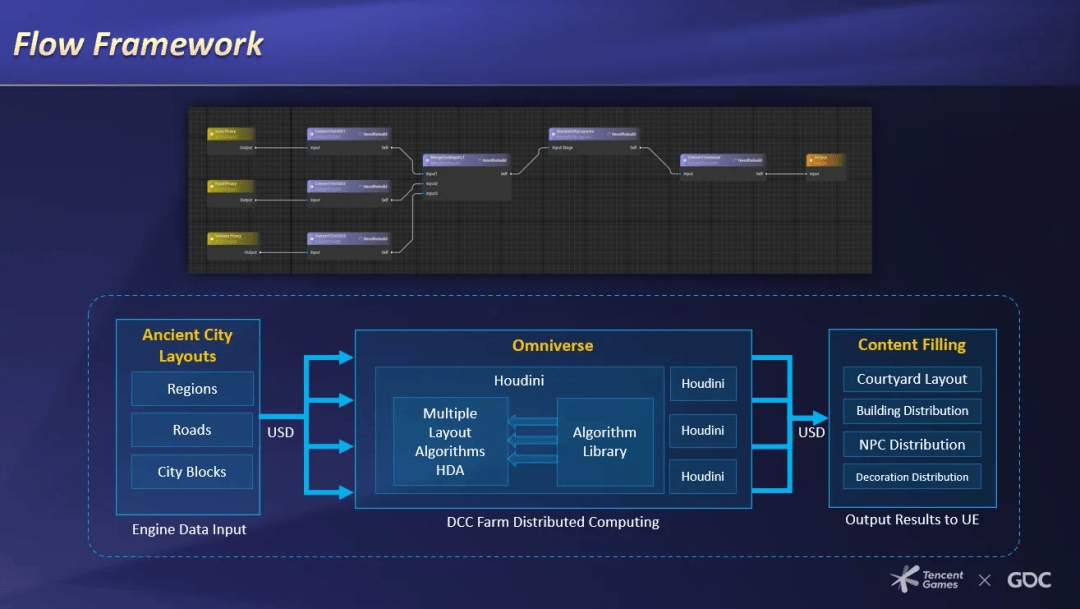Select the Multiple Layout Algorithms HDA block

[450, 442]
